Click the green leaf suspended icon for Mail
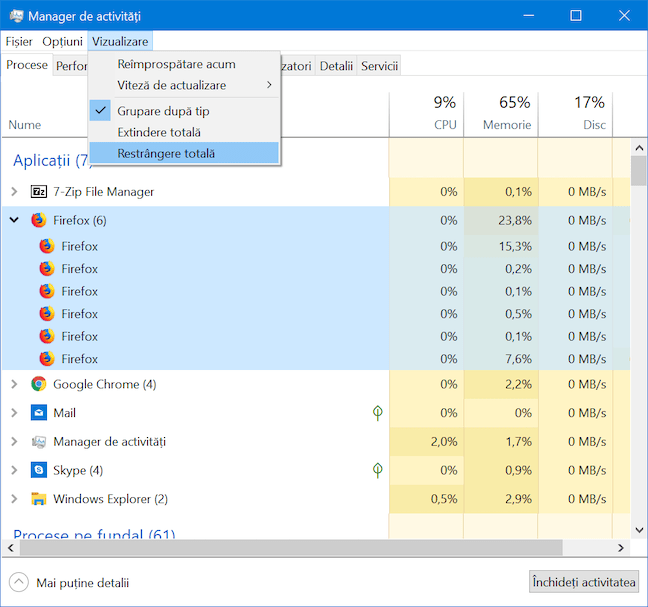Screen dimensions: 648x607 click(377, 413)
